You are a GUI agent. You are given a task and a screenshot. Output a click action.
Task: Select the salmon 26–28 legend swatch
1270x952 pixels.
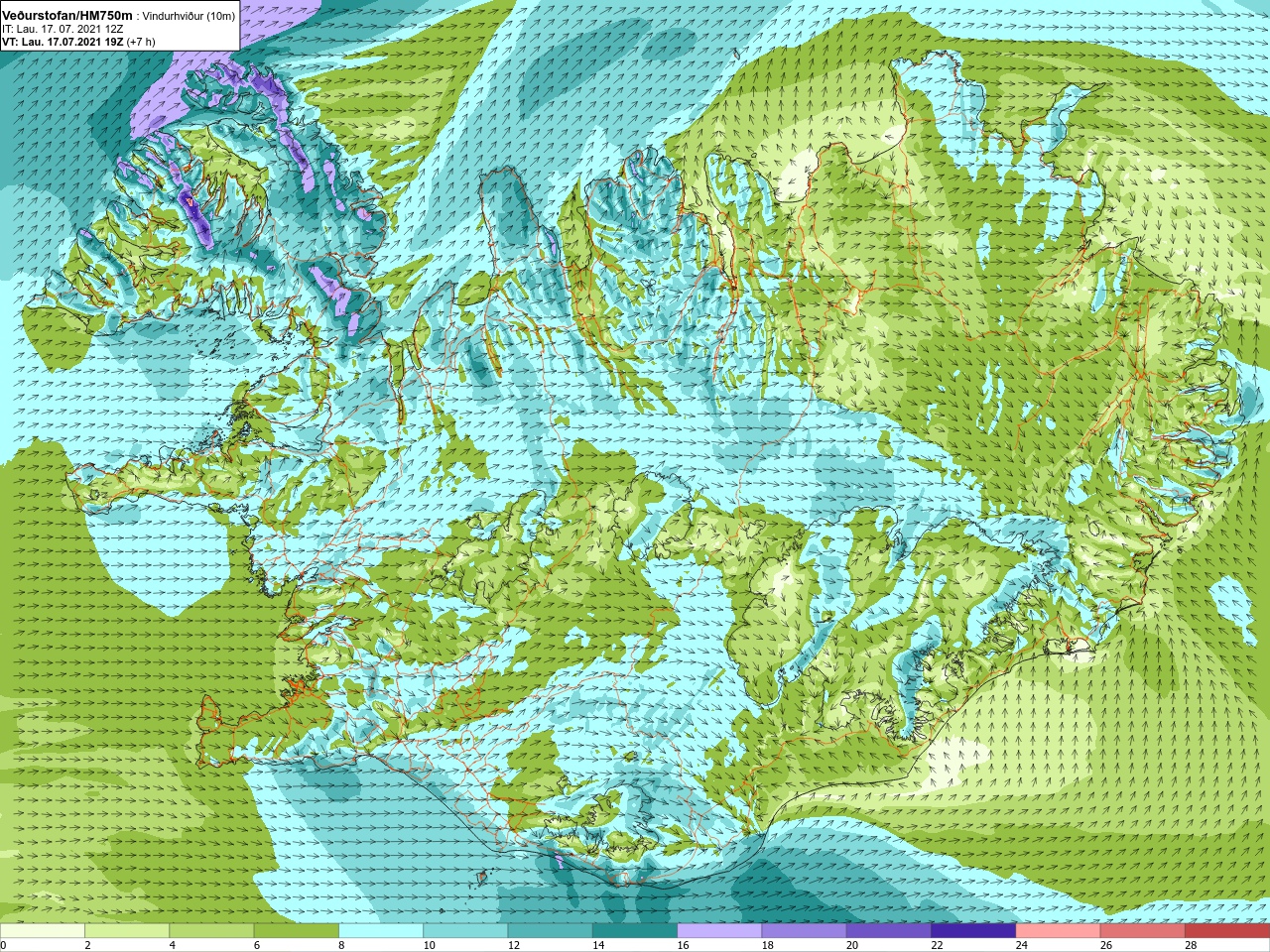coord(1143,931)
